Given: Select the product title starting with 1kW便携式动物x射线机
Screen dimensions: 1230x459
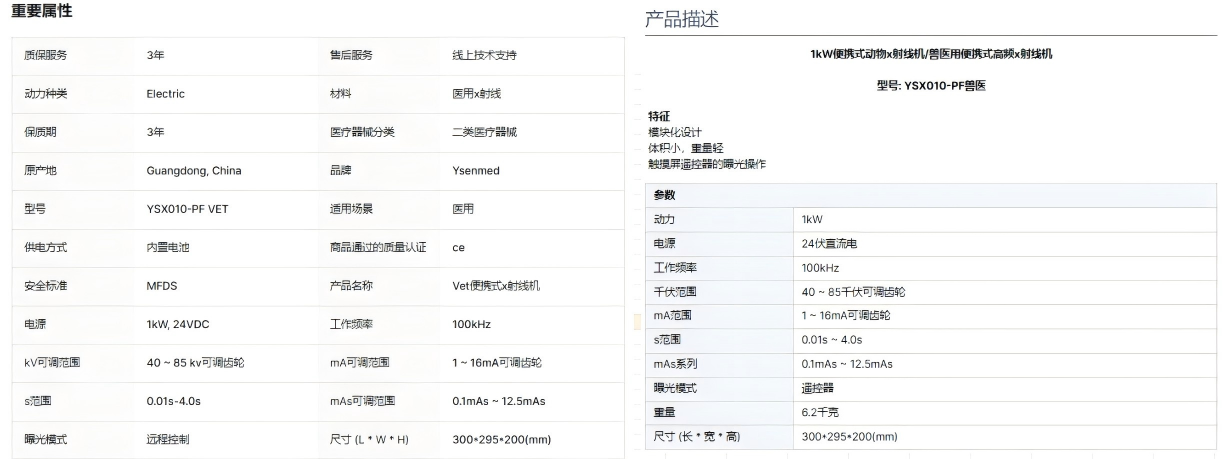Looking at the screenshot, I should (x=930, y=54).
